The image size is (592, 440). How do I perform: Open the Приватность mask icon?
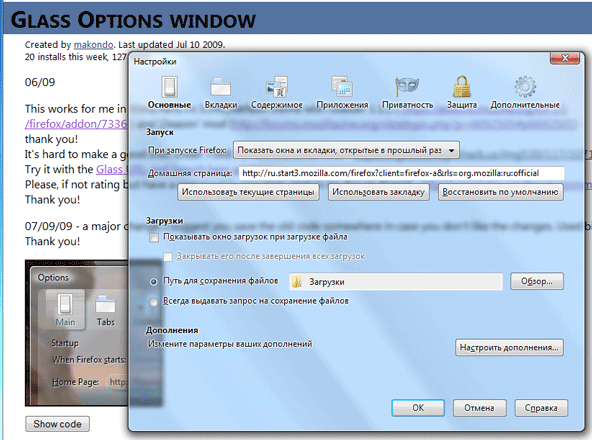407,86
